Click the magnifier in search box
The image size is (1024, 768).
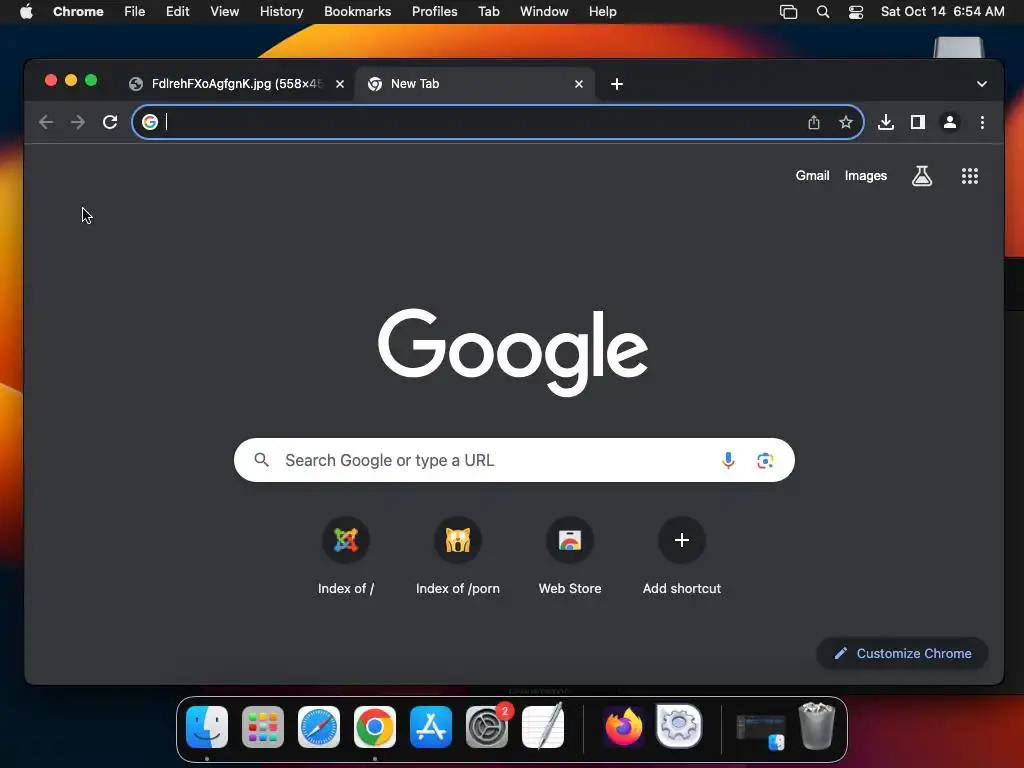(261, 460)
